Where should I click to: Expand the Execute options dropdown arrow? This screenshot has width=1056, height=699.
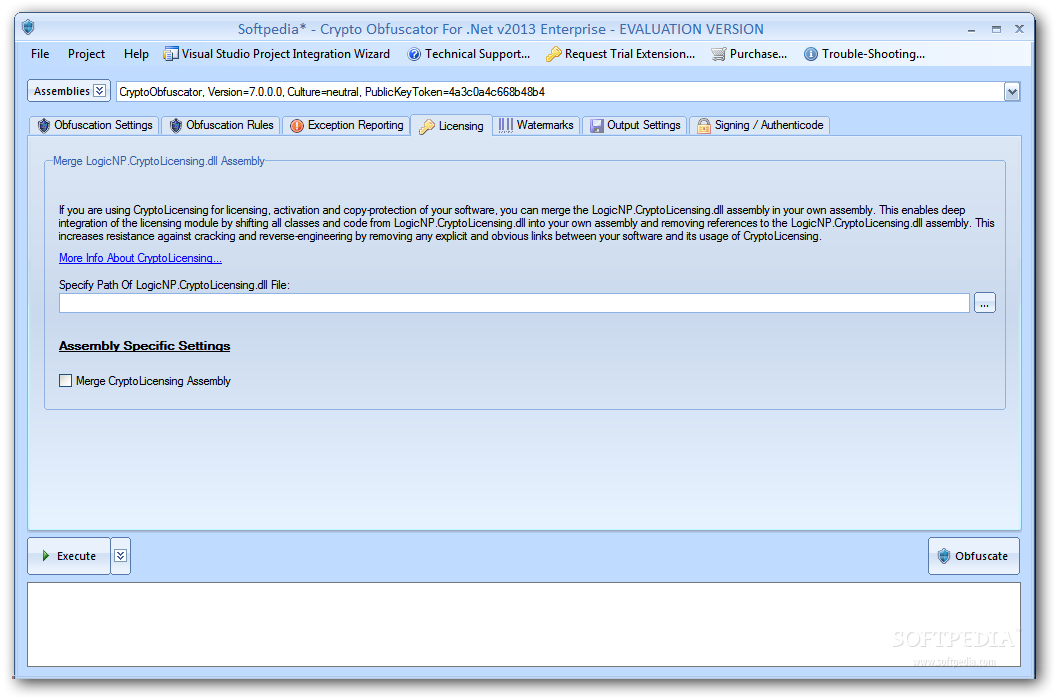[121, 556]
